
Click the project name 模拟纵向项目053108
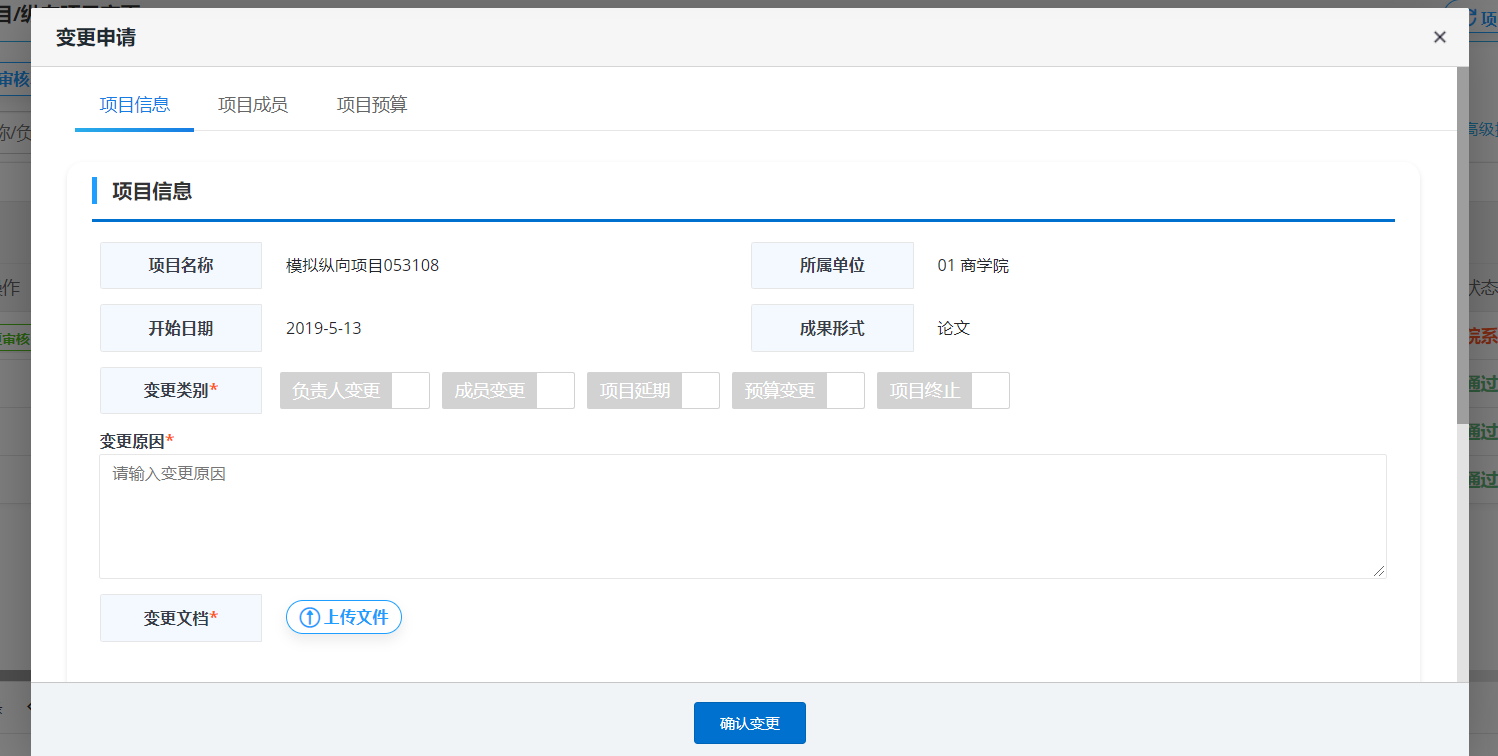coord(362,266)
